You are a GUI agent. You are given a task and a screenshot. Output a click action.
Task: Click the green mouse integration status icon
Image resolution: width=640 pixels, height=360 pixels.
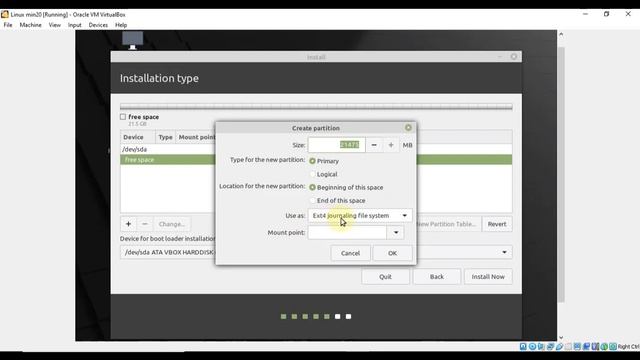[604, 347]
